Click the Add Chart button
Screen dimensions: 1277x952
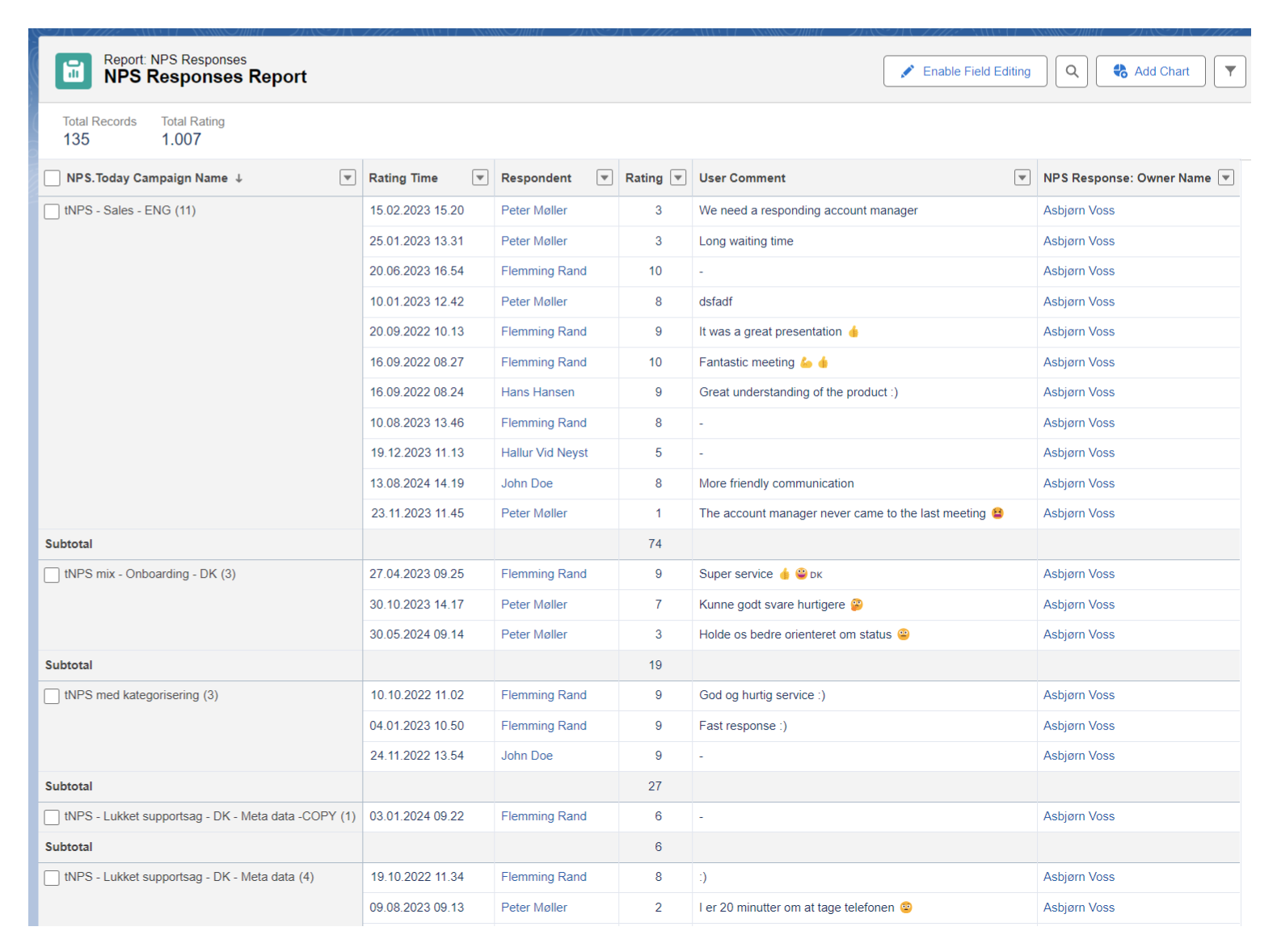1150,71
